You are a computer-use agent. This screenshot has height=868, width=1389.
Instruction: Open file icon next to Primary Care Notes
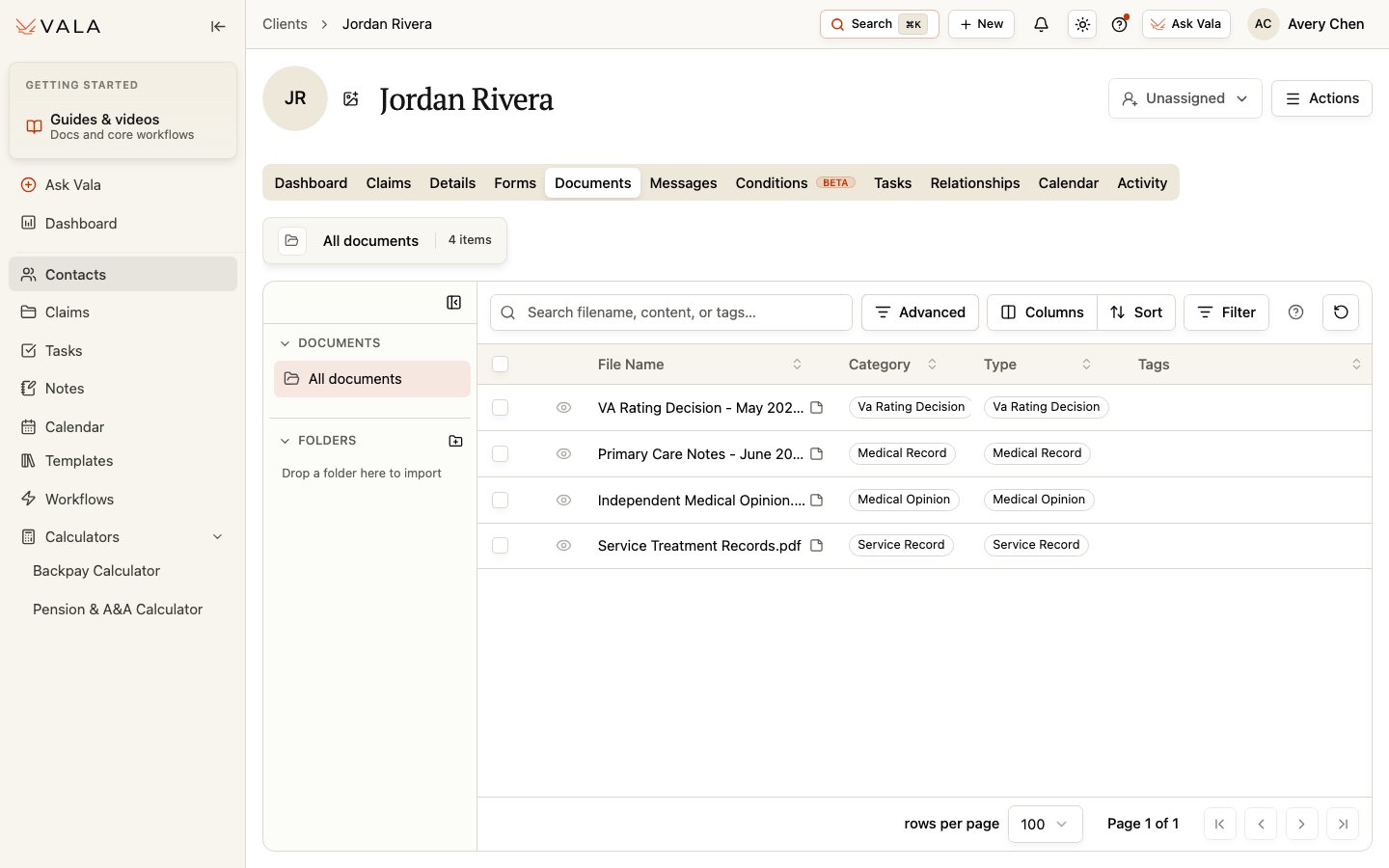click(816, 453)
